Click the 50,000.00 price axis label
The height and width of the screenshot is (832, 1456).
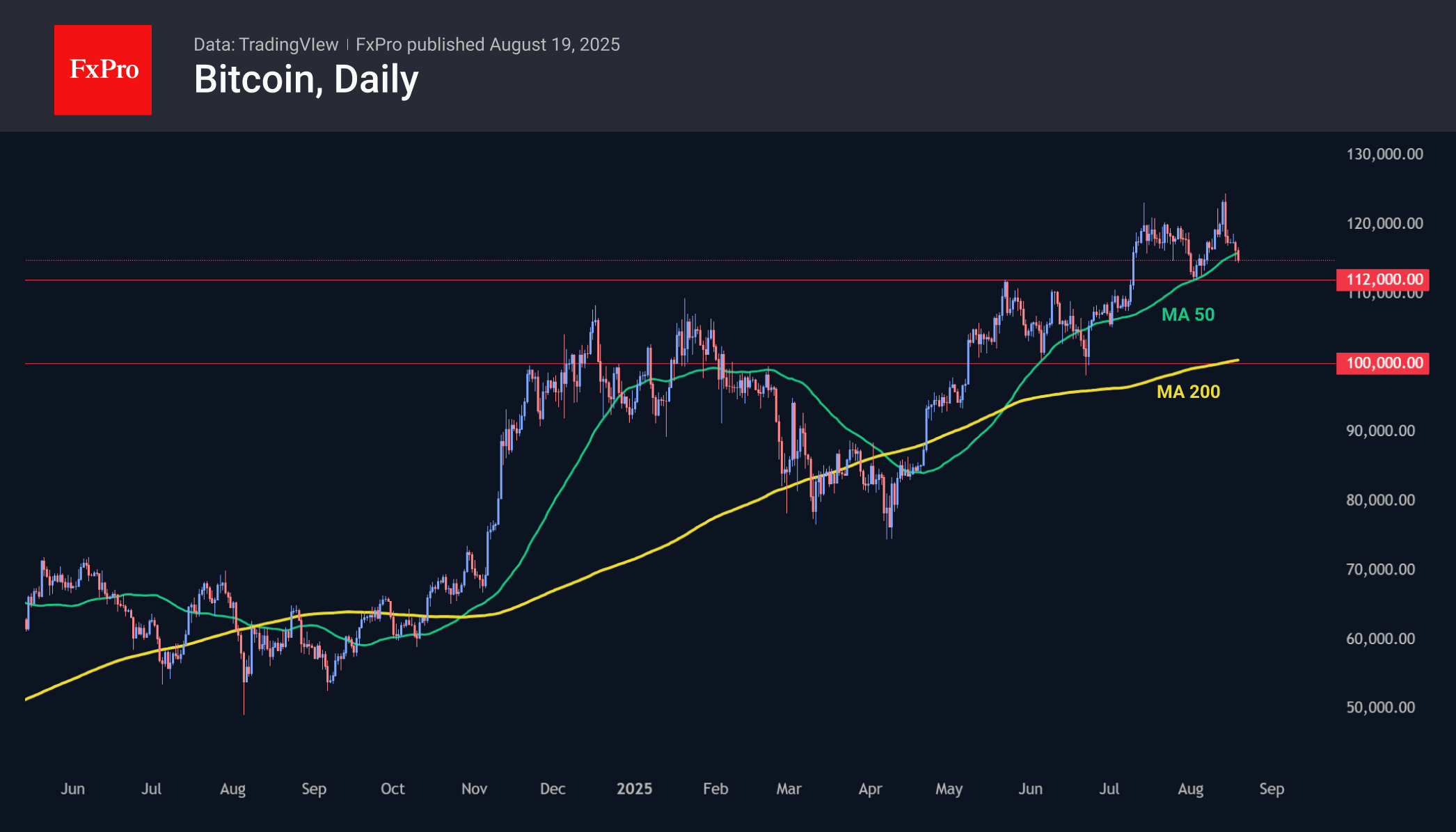coord(1380,707)
